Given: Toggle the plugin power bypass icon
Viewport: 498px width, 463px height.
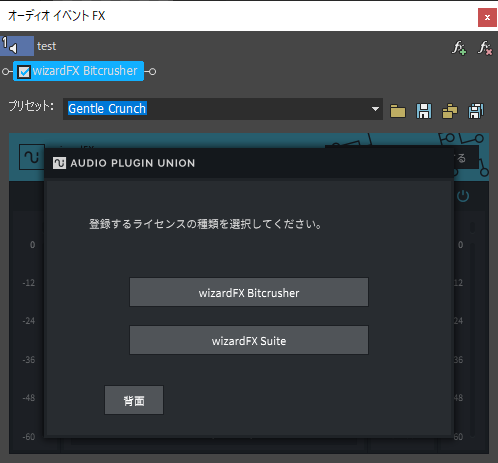Looking at the screenshot, I should pos(463,196).
